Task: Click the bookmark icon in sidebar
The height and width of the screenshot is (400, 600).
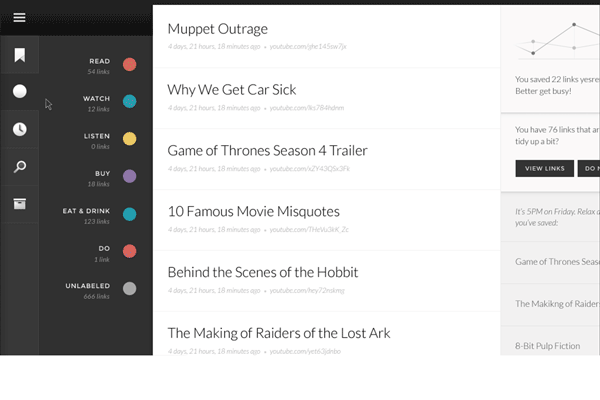Action: point(19,54)
